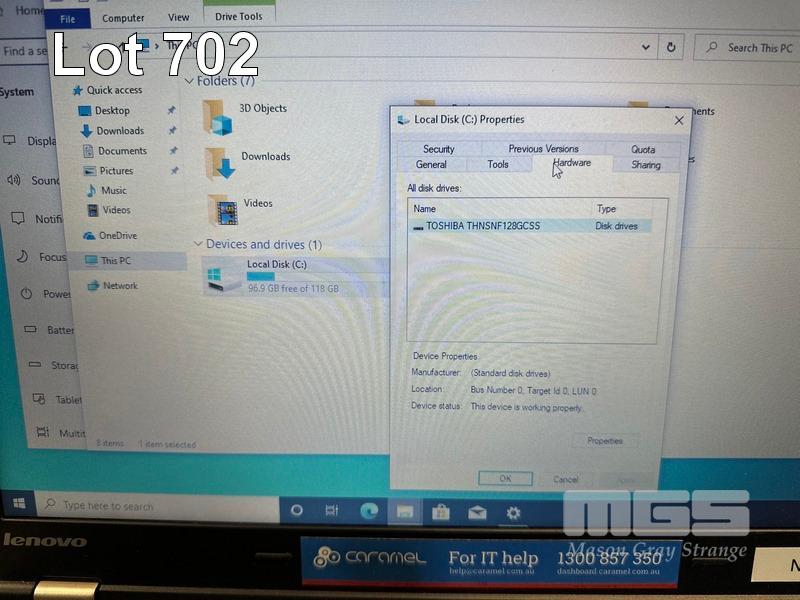Open Microsoft Store from the taskbar
Viewport: 800px width, 600px height.
click(x=440, y=512)
